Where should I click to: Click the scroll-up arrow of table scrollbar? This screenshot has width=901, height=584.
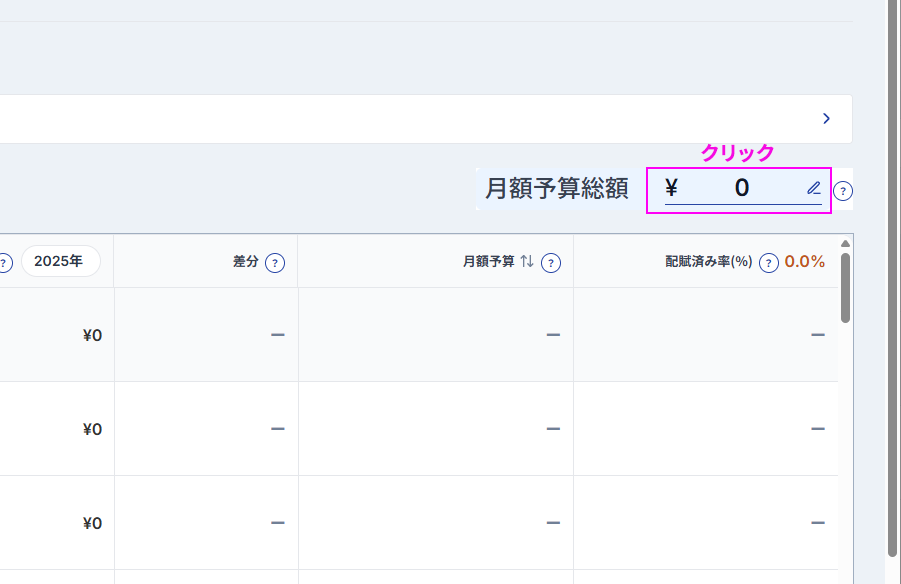845,244
